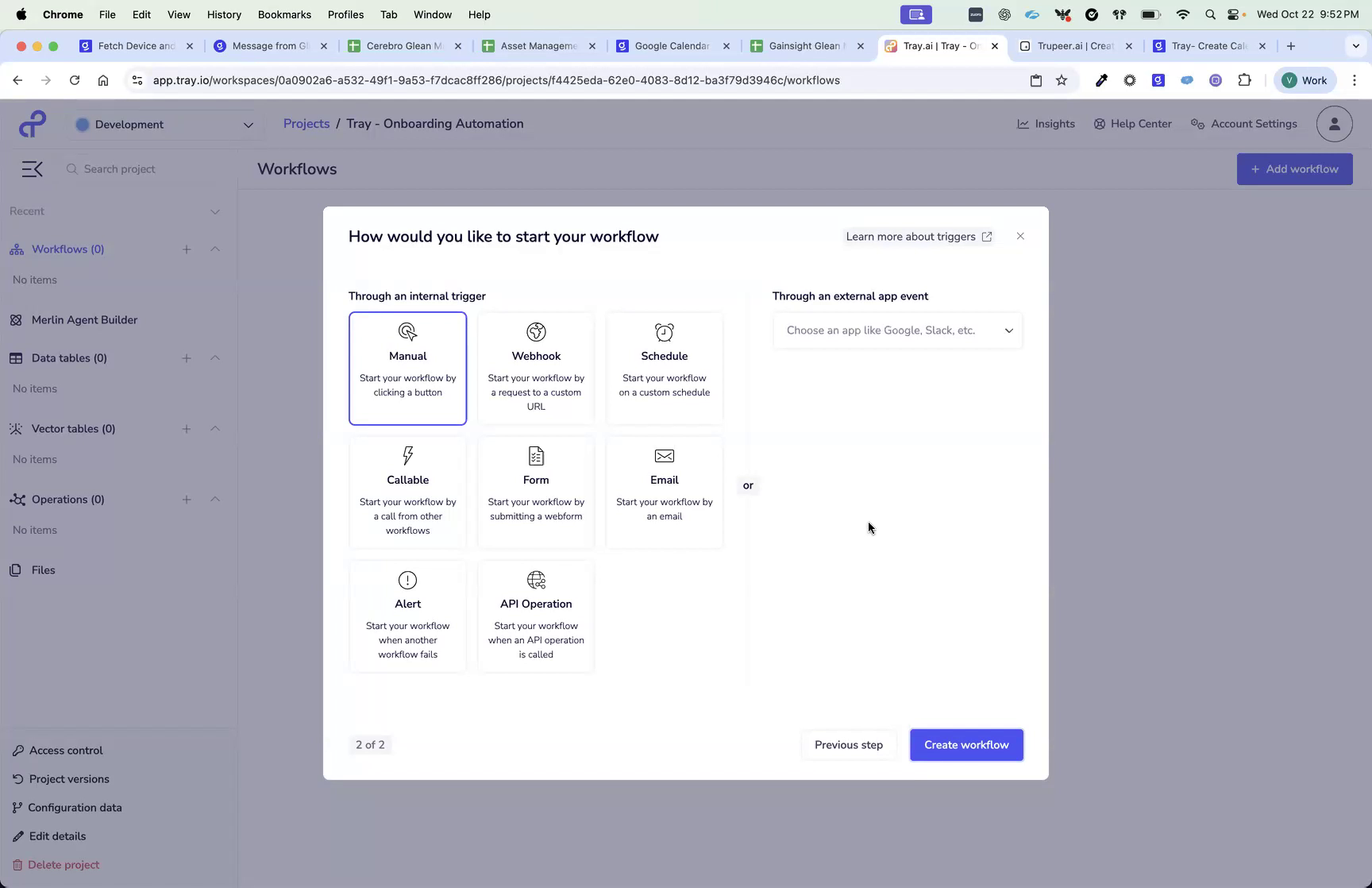Viewport: 1372px width, 888px height.
Task: Open the Merlin Agent Builder section
Action: click(x=83, y=319)
